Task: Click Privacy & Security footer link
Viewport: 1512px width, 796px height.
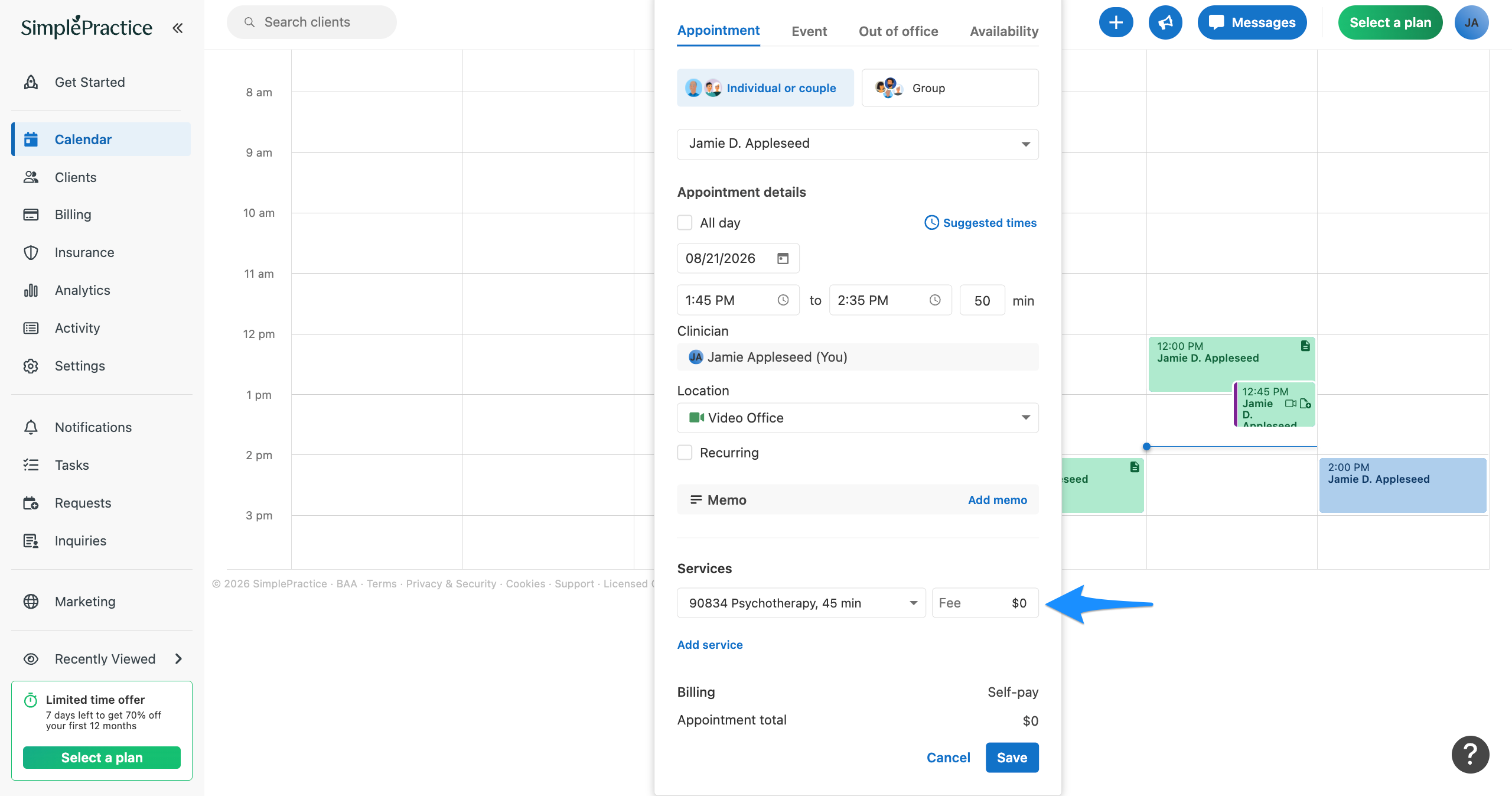Action: click(451, 584)
